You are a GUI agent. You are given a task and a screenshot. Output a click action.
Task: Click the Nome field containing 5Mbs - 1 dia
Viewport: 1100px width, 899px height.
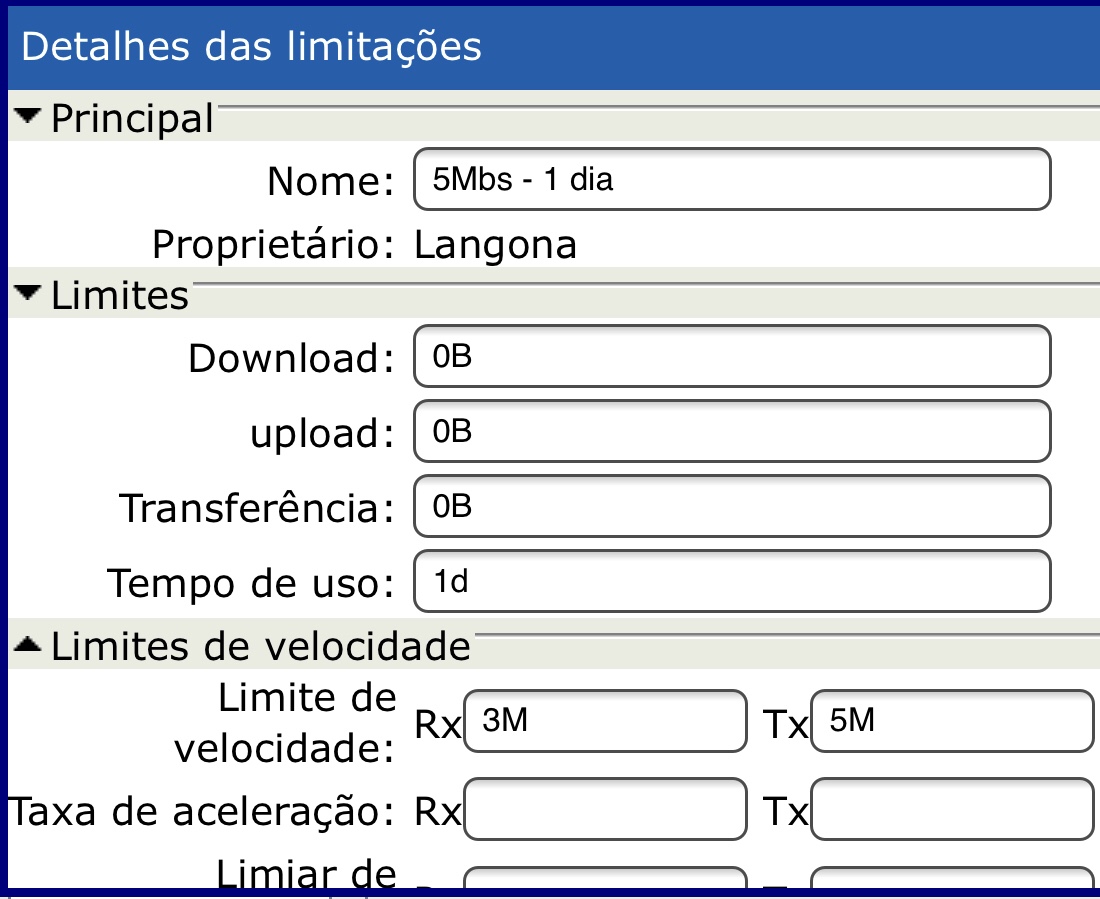(x=731, y=180)
